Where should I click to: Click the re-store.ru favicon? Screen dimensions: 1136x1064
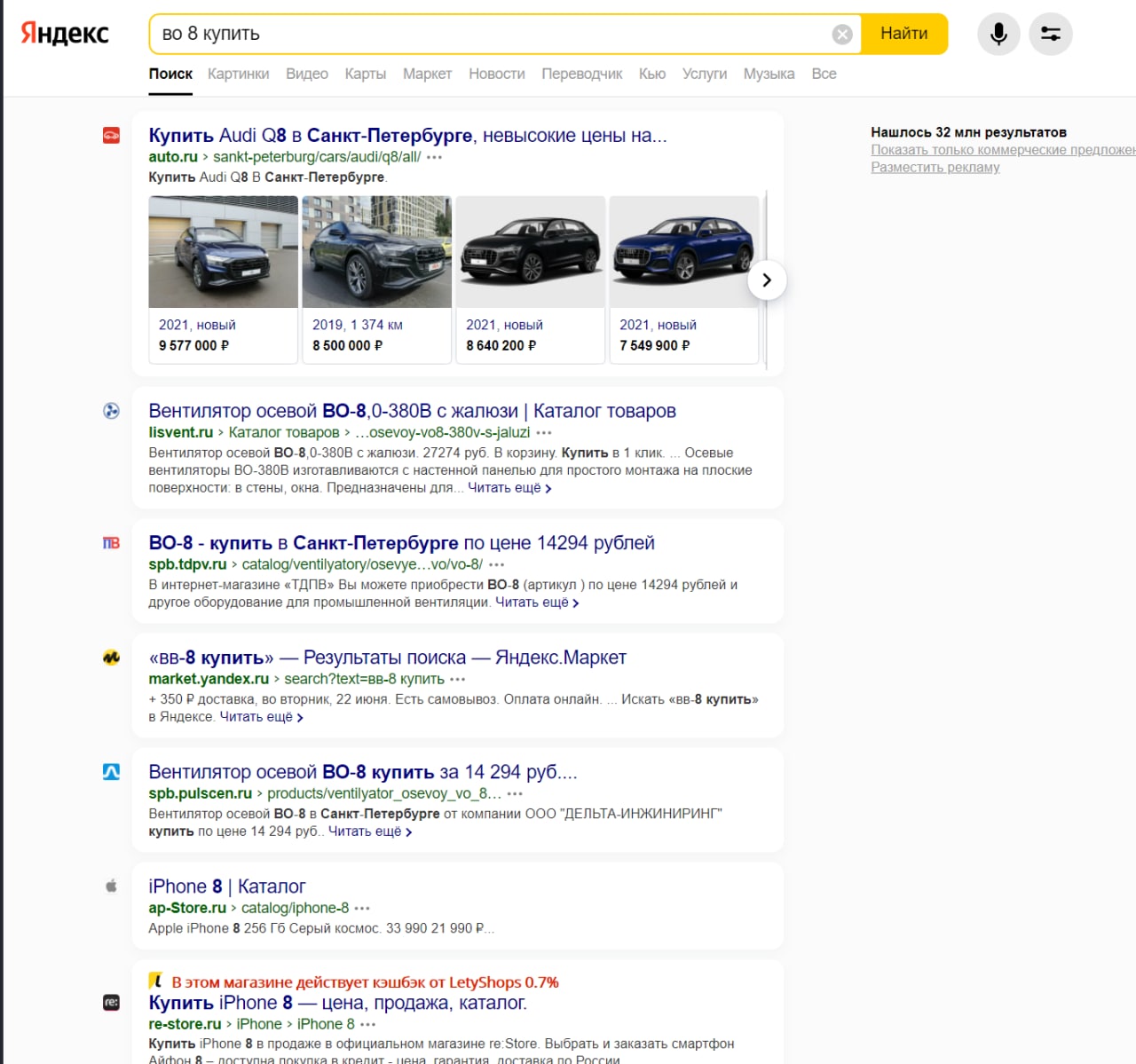click(x=111, y=1002)
